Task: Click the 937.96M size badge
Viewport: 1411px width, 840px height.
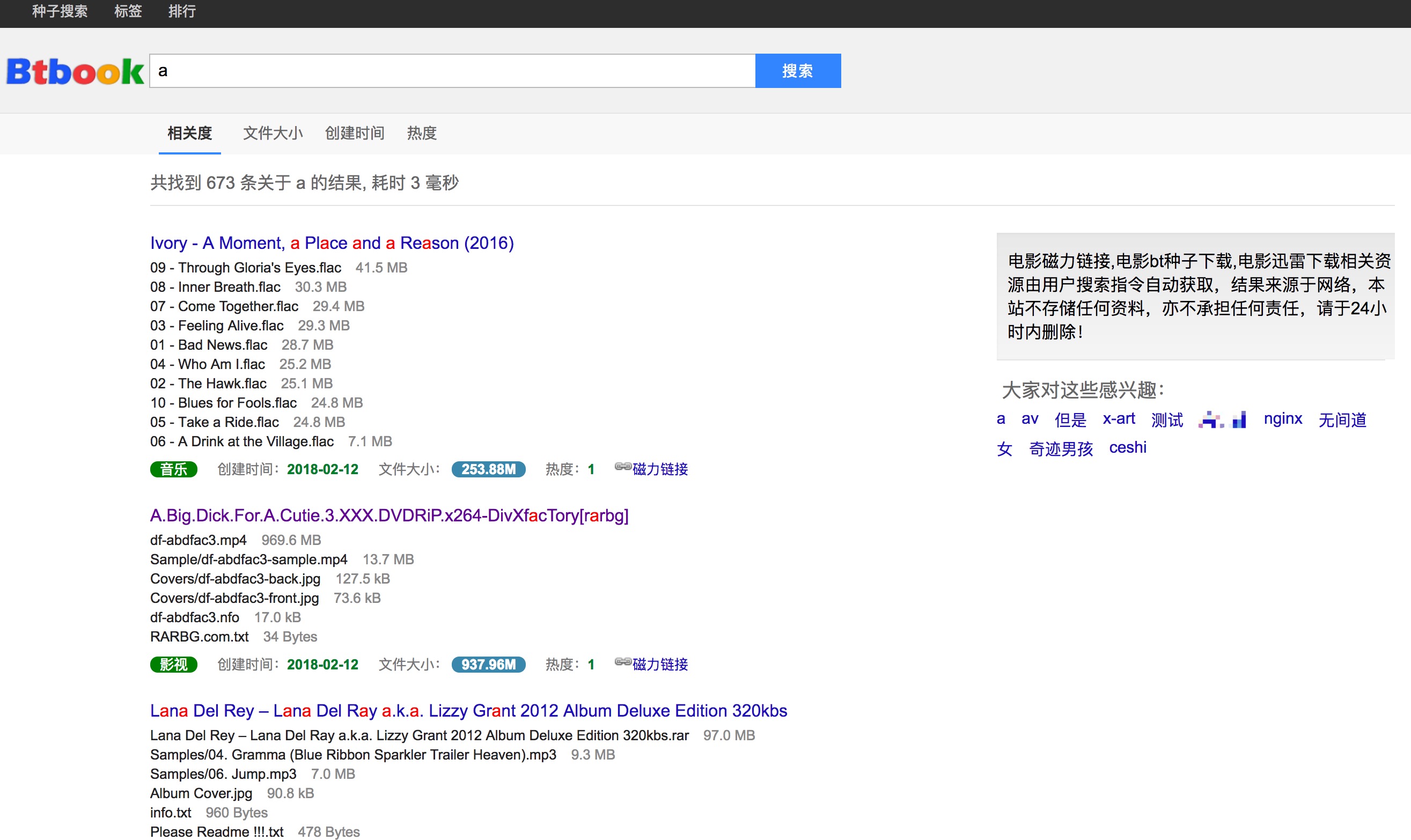Action: [488, 665]
